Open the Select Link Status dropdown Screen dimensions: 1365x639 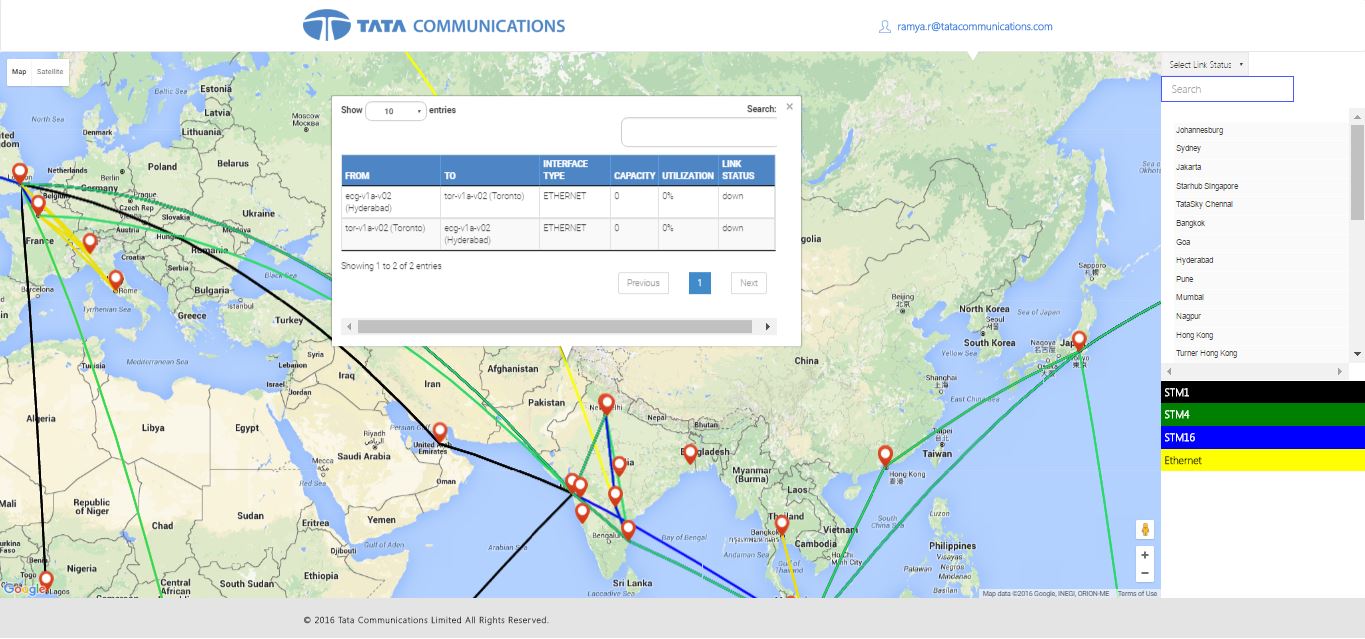point(1205,65)
